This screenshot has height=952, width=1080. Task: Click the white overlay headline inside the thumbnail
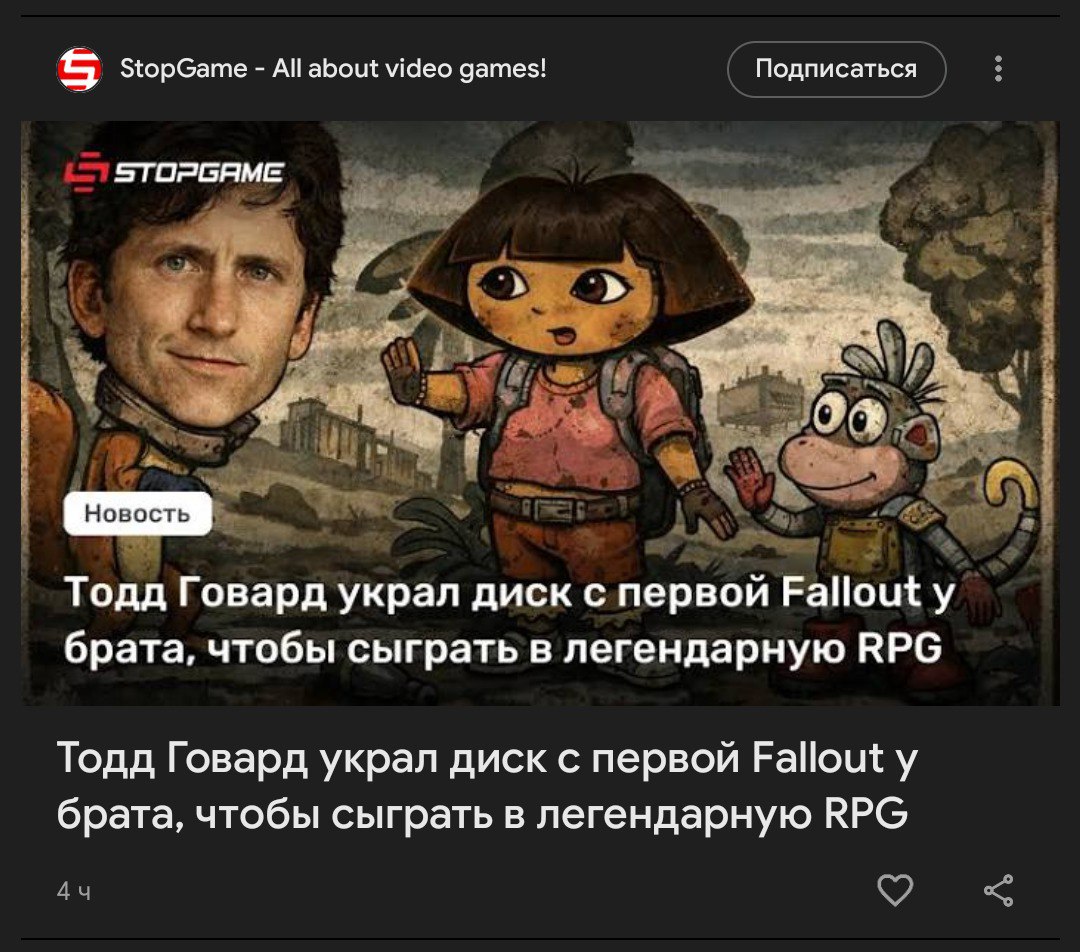coord(508,620)
